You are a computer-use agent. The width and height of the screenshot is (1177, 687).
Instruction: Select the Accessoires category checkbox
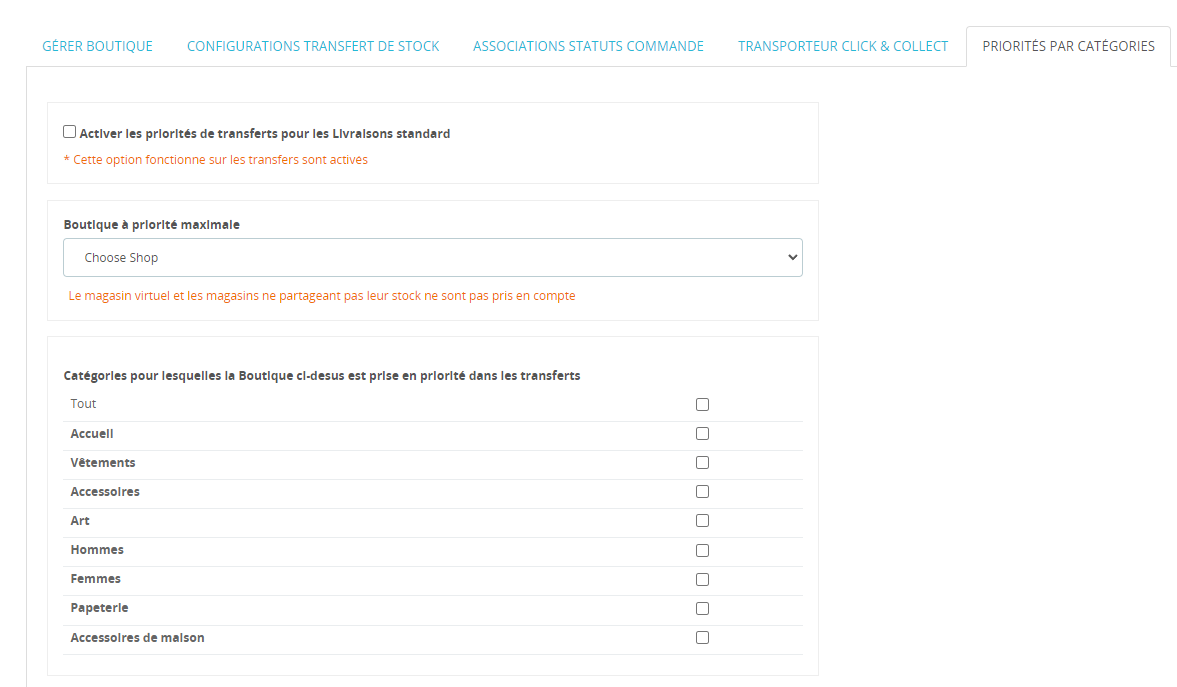click(x=703, y=492)
